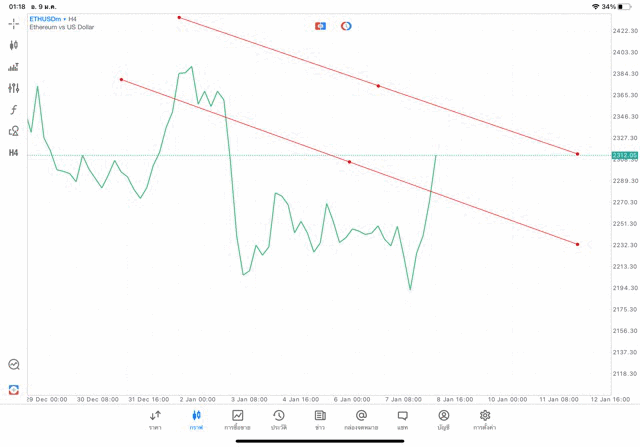Open the ETHUSDm symbol selector

click(49, 19)
